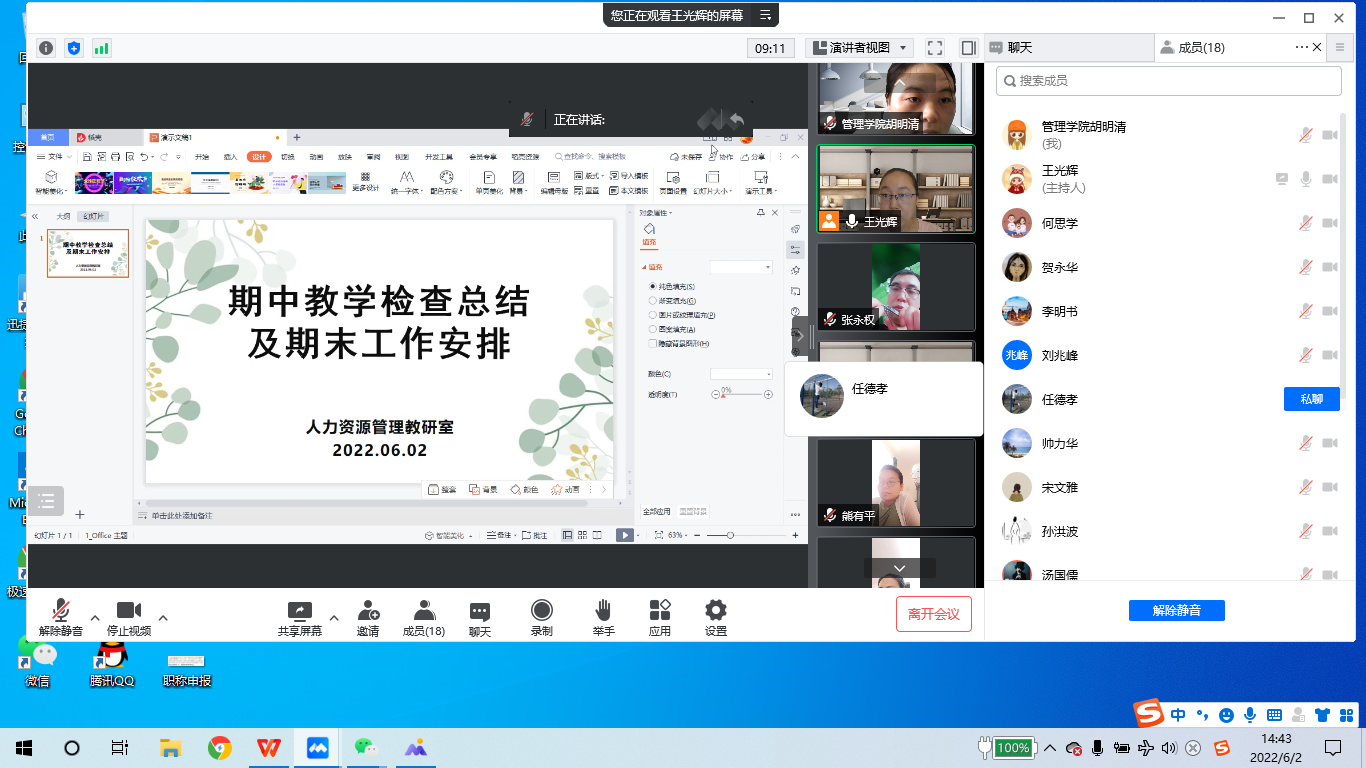The height and width of the screenshot is (768, 1366).
Task: Stop video using the 停止视频 toggle
Action: pyautogui.click(x=128, y=611)
